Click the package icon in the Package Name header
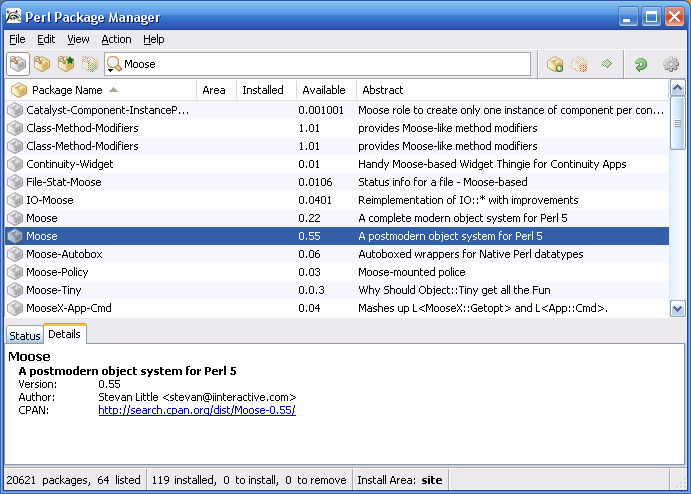The width and height of the screenshot is (691, 494). point(19,90)
